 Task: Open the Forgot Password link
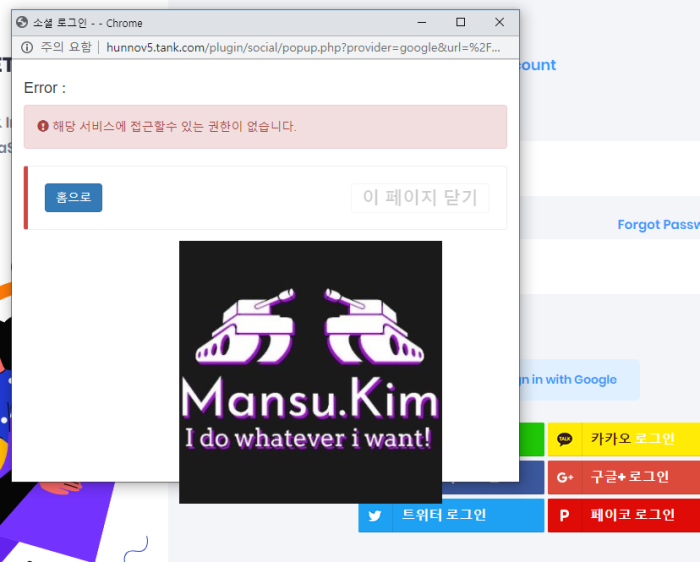tap(658, 225)
